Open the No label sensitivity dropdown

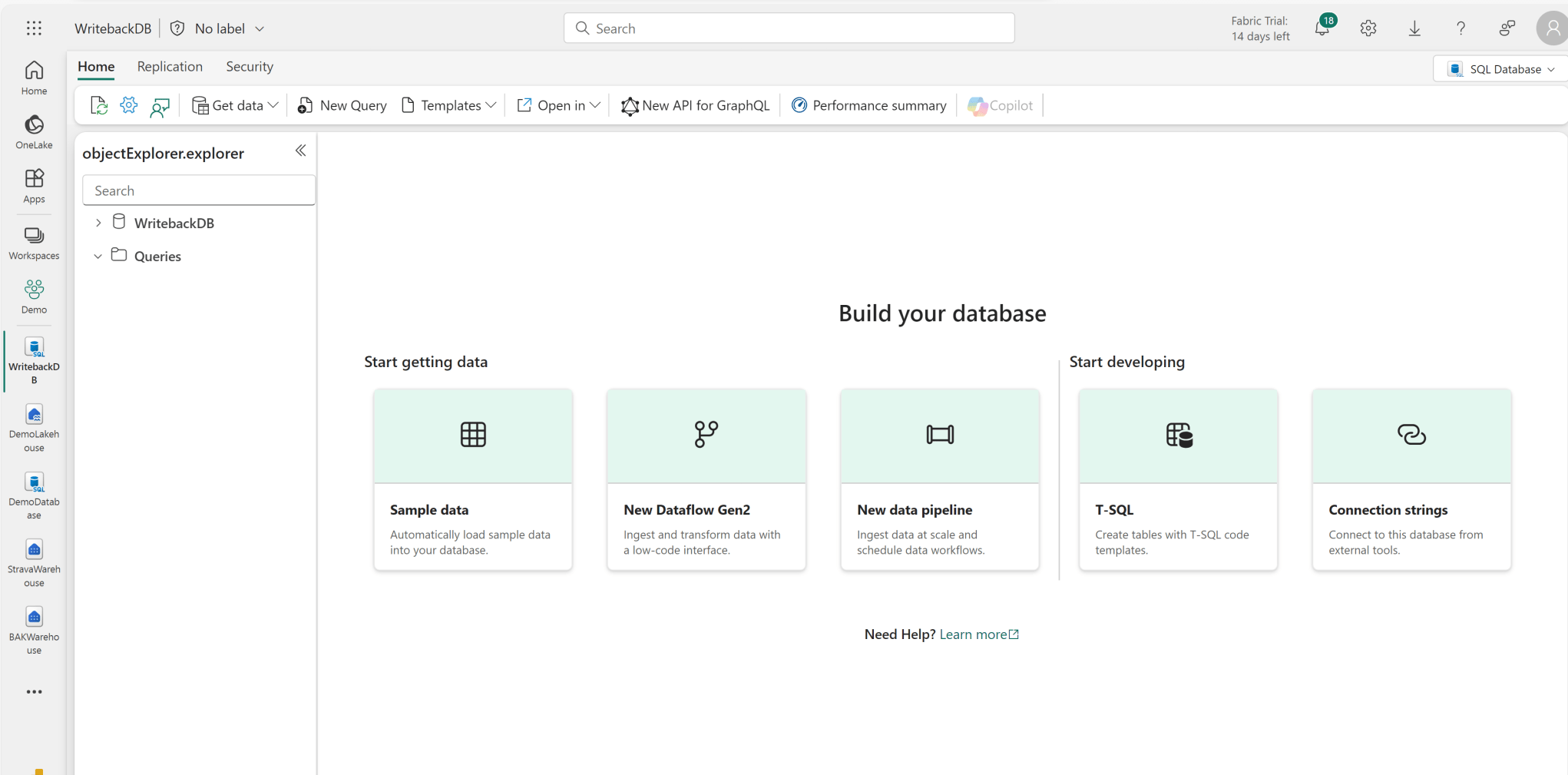pos(218,28)
